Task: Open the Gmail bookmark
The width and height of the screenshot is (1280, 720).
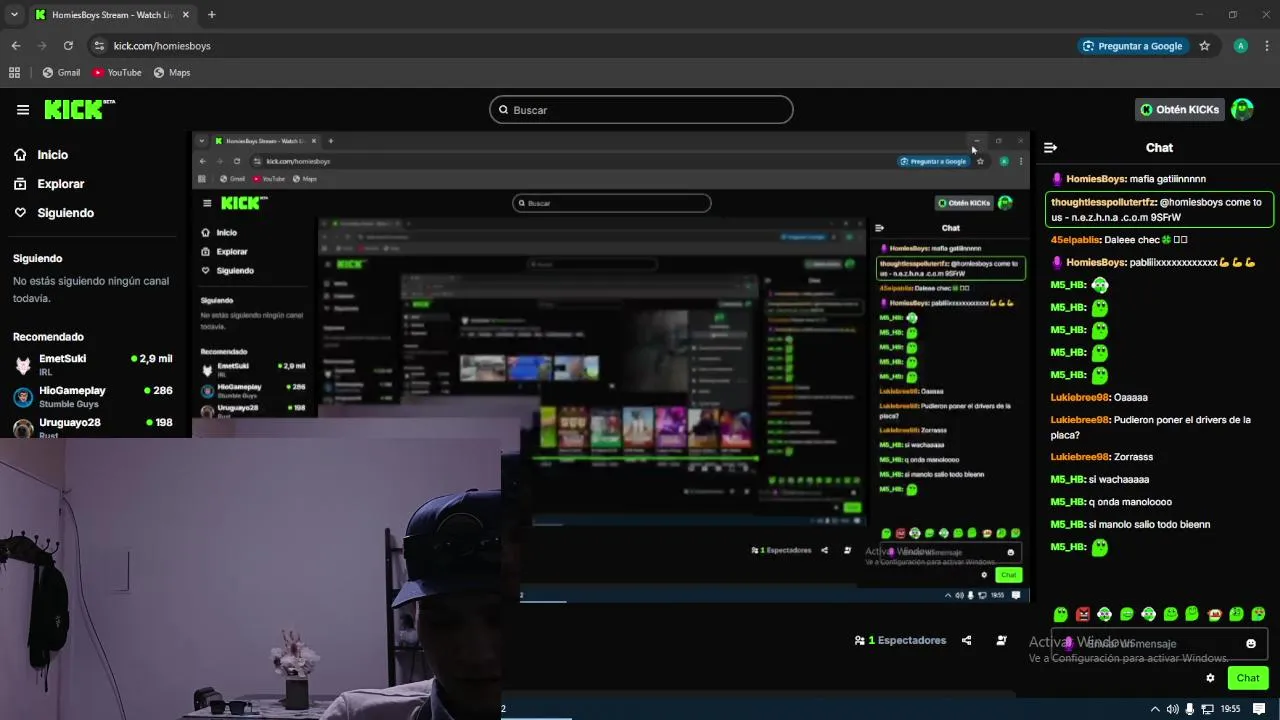Action: [x=61, y=73]
